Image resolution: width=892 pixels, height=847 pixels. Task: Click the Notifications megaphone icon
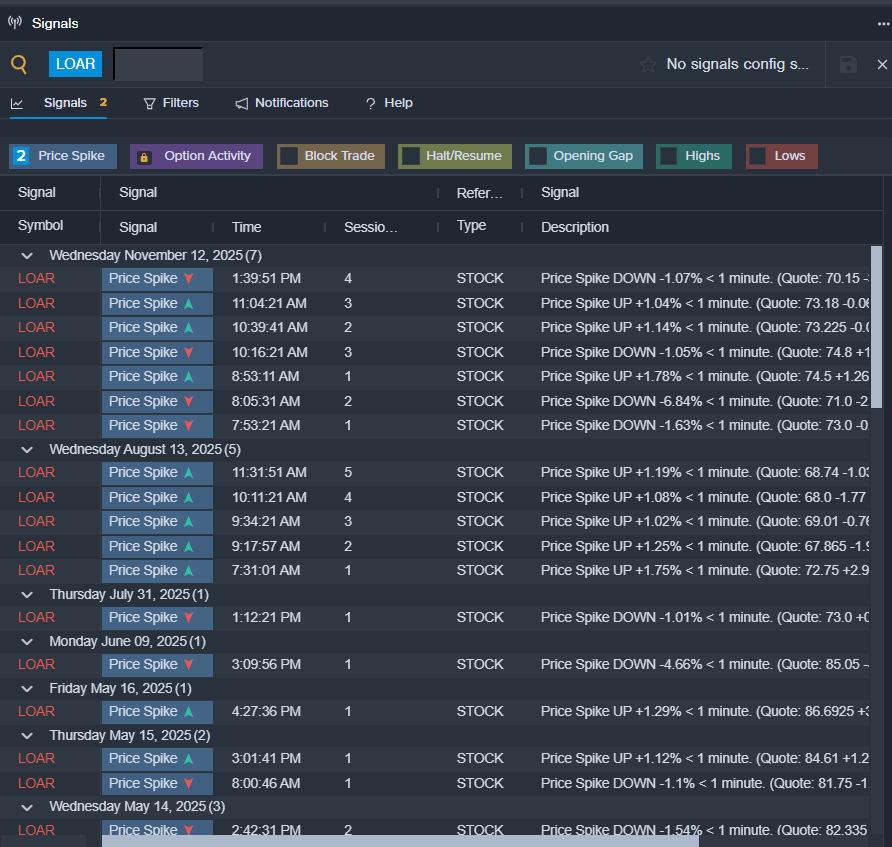point(242,103)
